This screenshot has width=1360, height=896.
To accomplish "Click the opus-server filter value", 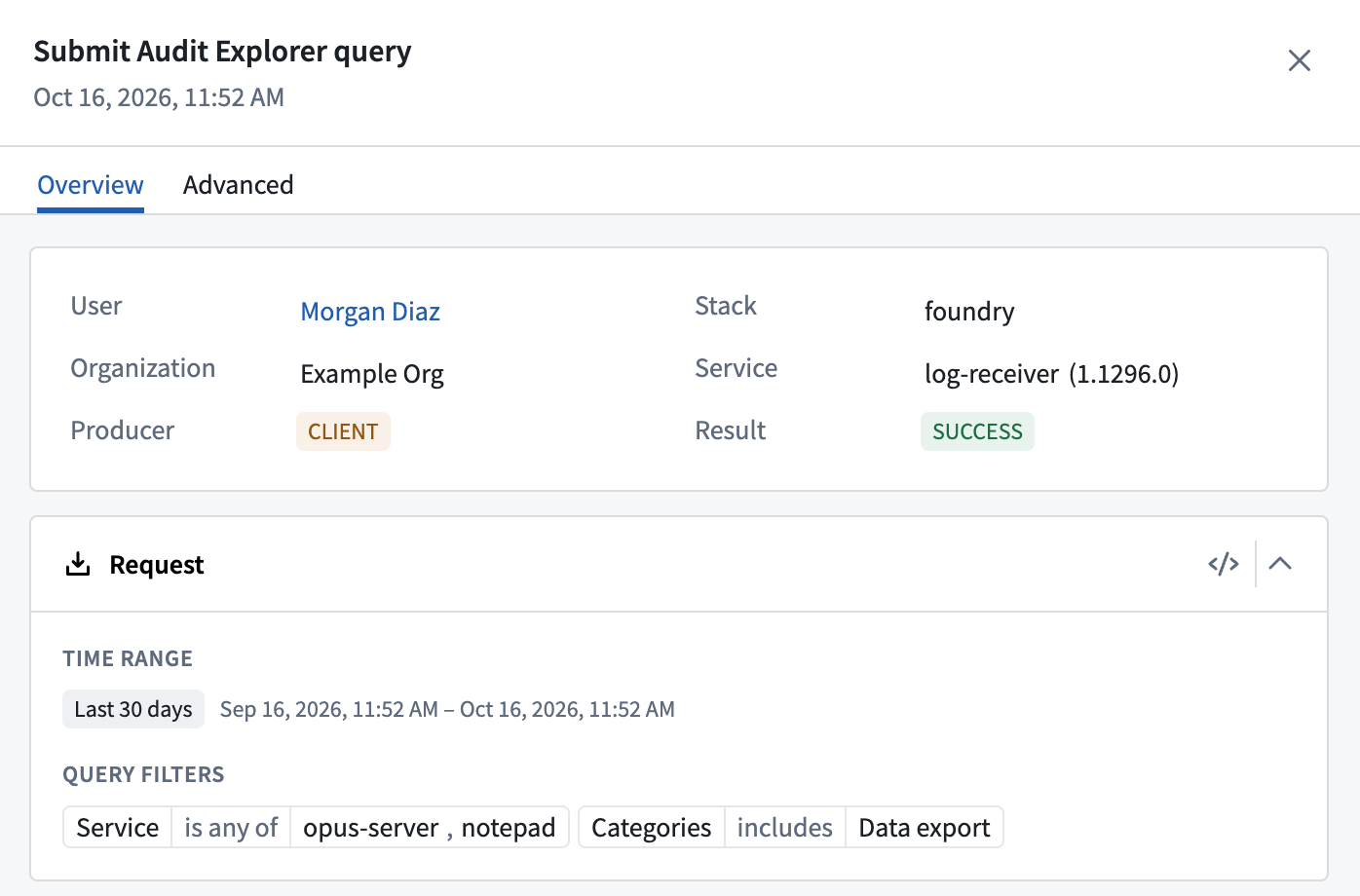I will pyautogui.click(x=371, y=828).
